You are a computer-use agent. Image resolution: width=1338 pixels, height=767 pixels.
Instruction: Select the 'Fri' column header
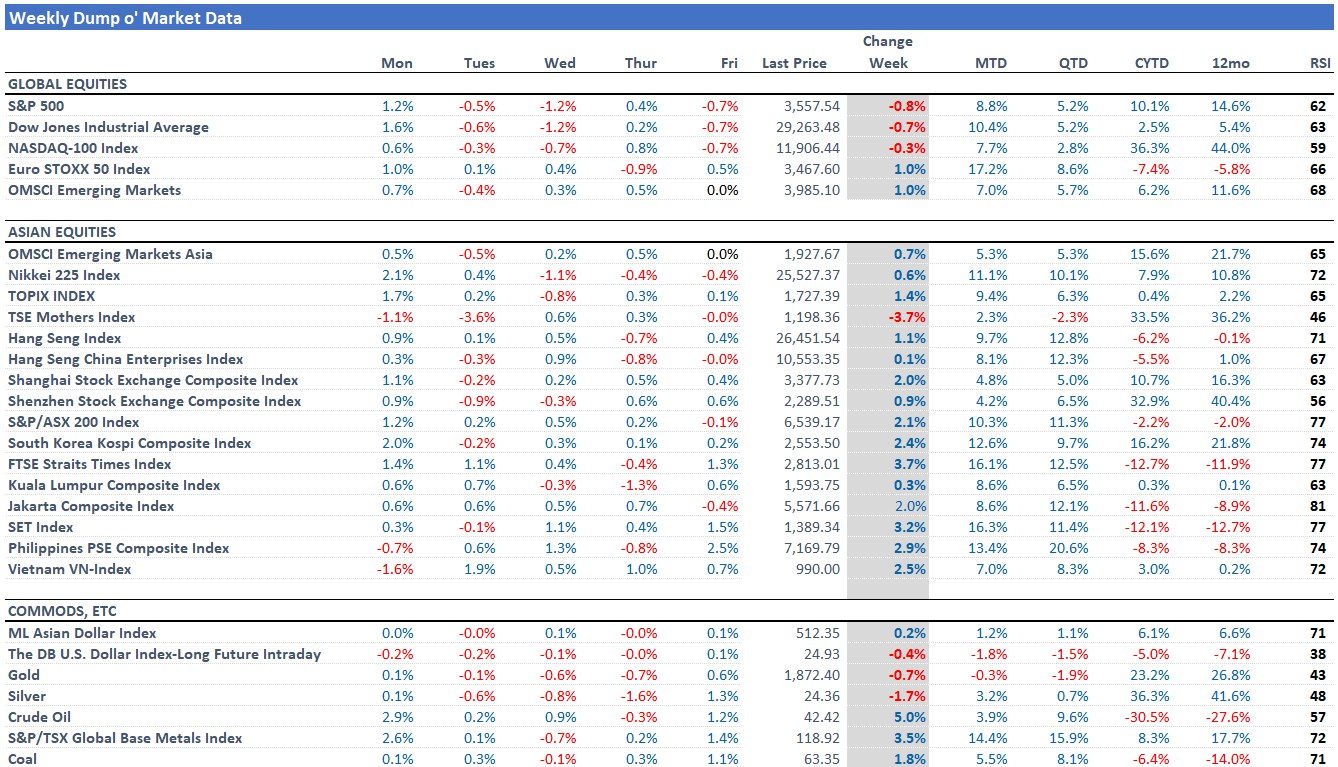[729, 63]
